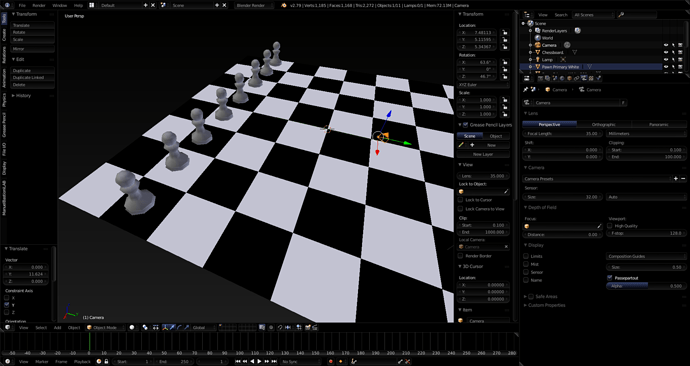This screenshot has width=690, height=366.
Task: Open the Window menu
Action: click(59, 5)
